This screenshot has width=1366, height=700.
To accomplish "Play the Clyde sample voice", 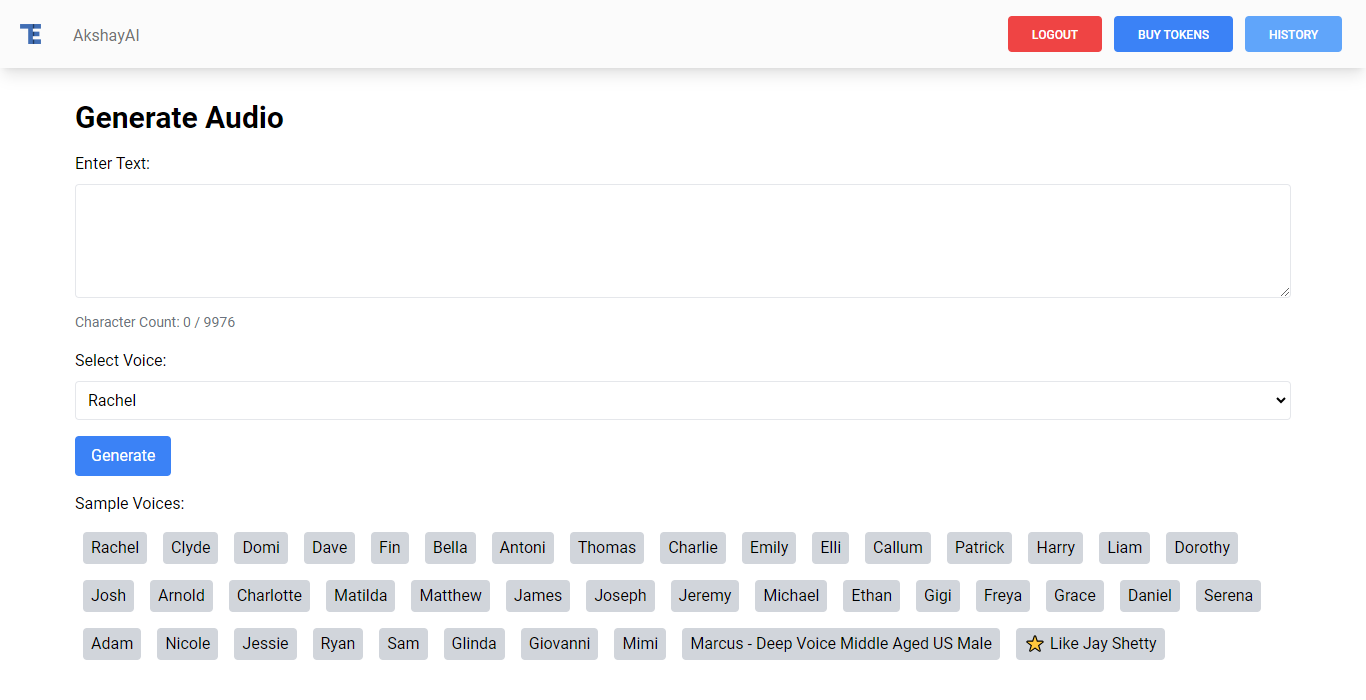I will point(190,548).
